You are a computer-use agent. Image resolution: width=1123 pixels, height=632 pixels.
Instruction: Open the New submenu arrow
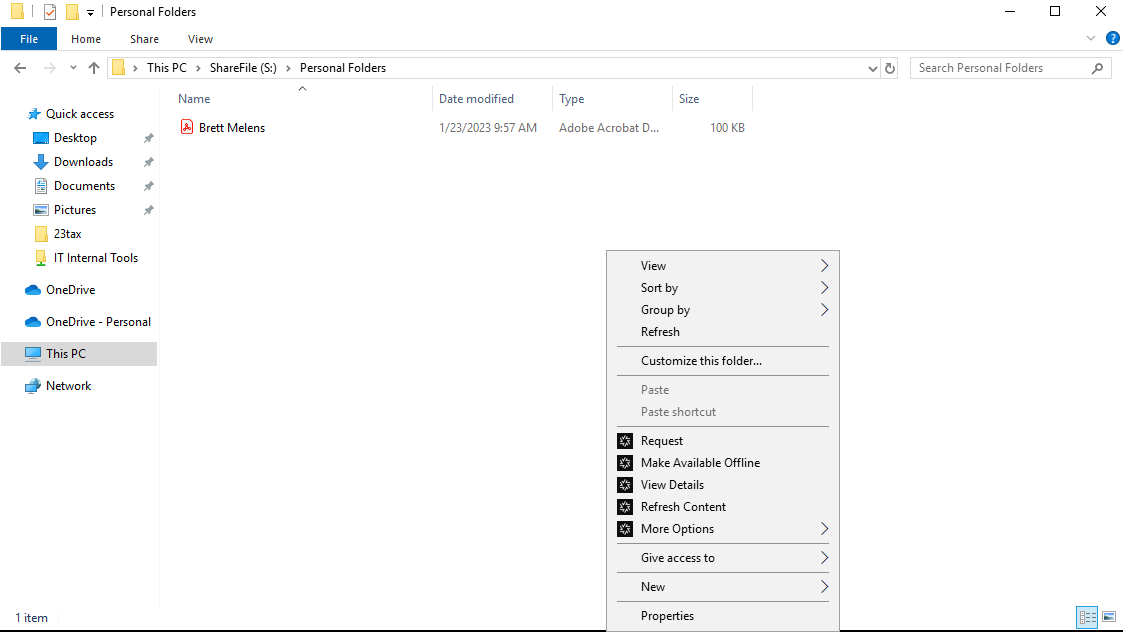click(824, 587)
